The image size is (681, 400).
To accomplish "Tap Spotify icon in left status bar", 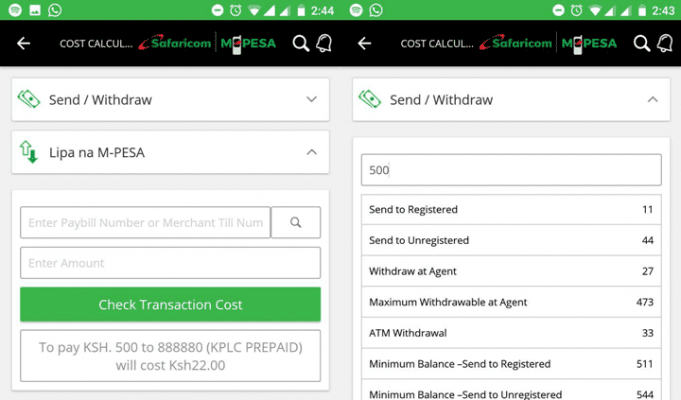I will [15, 10].
